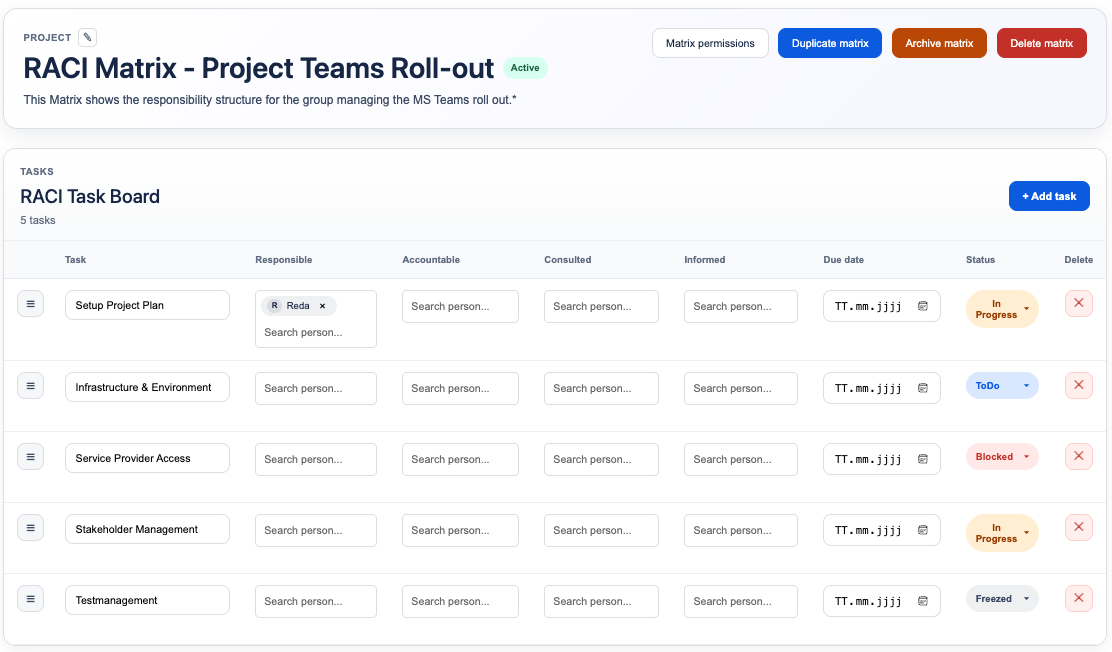Click drag handle for Testmanagement row
This screenshot has height=652, width=1112.
[x=30, y=599]
